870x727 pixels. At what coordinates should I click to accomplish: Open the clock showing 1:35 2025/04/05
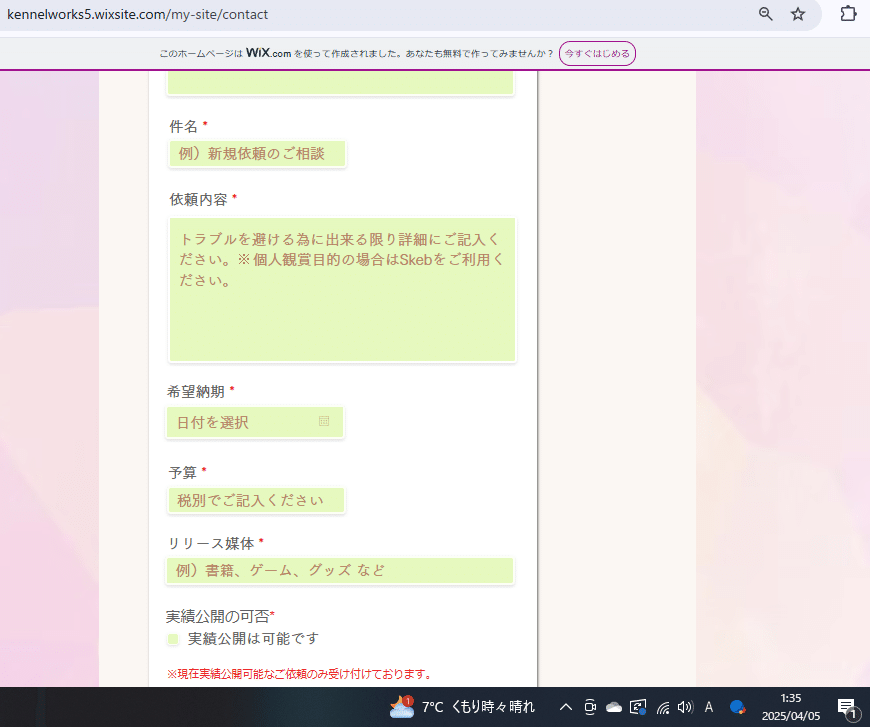pyautogui.click(x=791, y=707)
